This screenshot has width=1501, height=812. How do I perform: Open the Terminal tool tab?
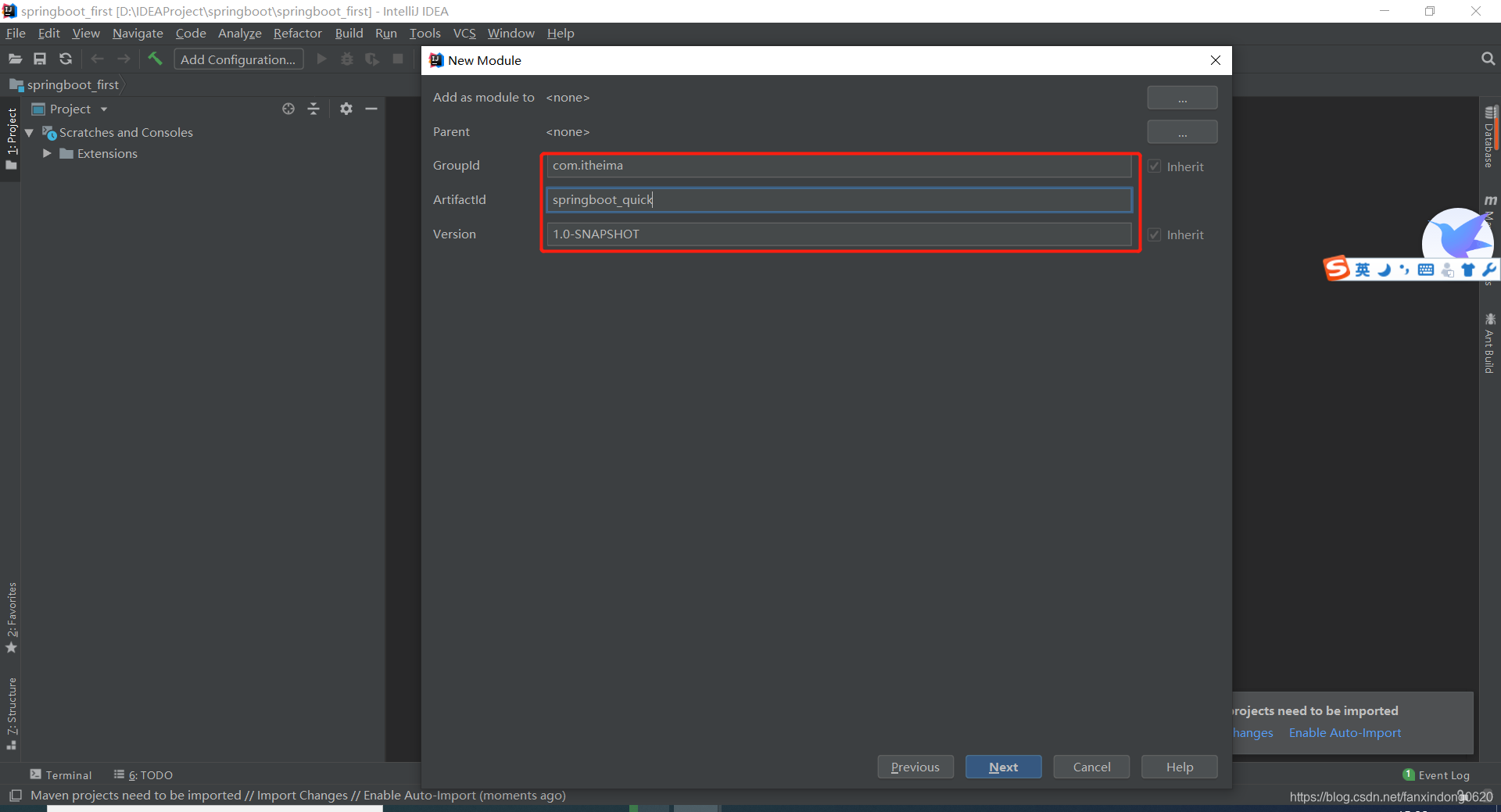coord(61,774)
